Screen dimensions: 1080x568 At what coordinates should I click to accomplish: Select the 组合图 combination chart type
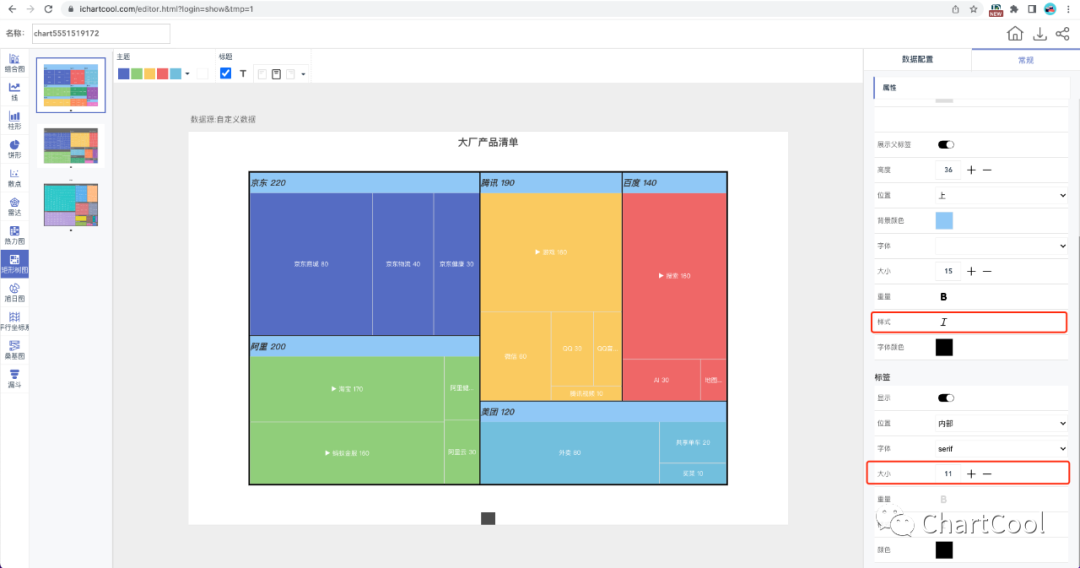click(14, 63)
